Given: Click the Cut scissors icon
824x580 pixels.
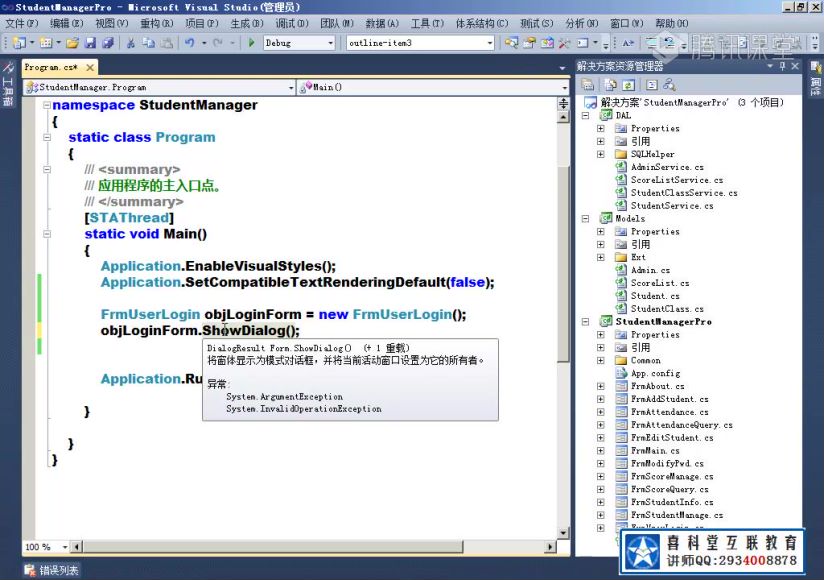Looking at the screenshot, I should tap(131, 43).
